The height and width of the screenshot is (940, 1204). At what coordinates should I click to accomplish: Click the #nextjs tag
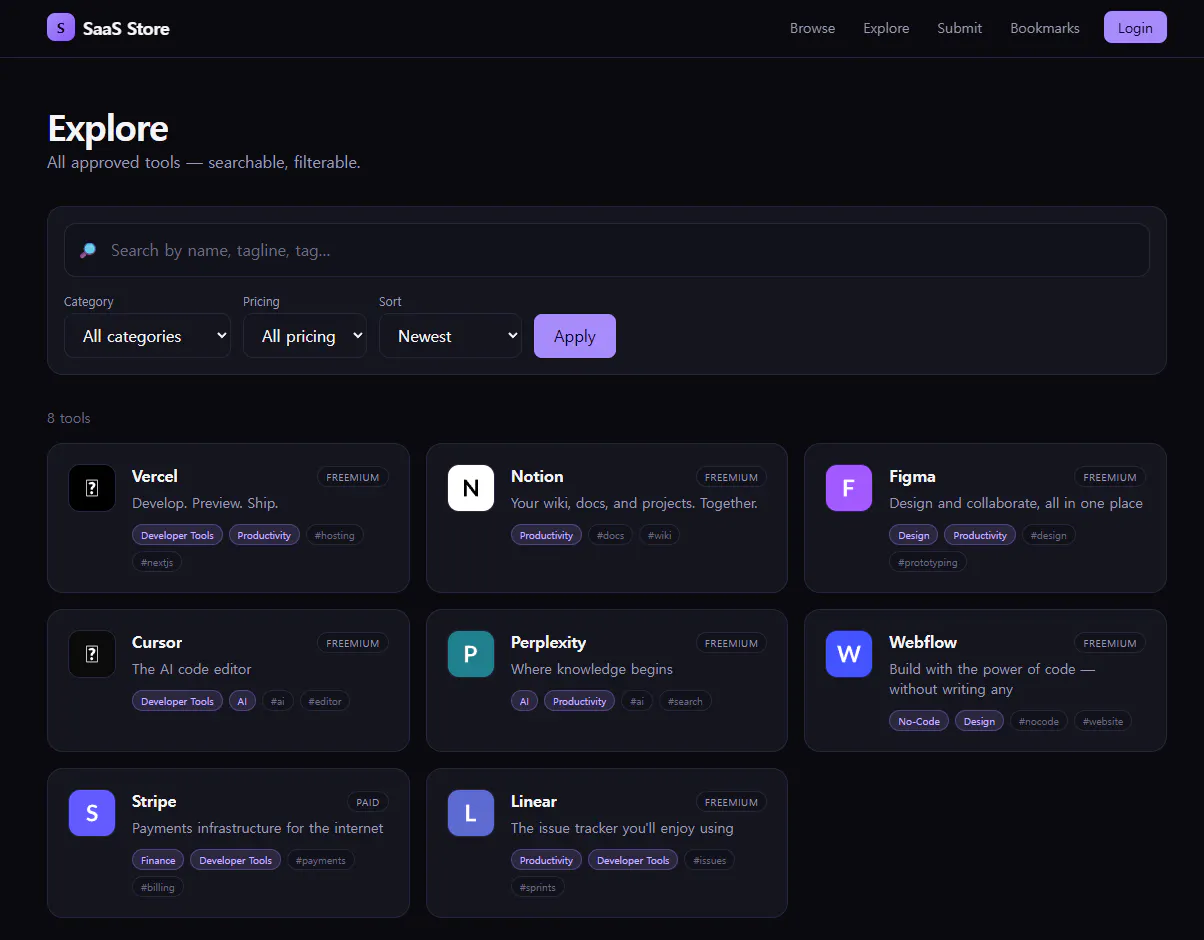pos(157,562)
